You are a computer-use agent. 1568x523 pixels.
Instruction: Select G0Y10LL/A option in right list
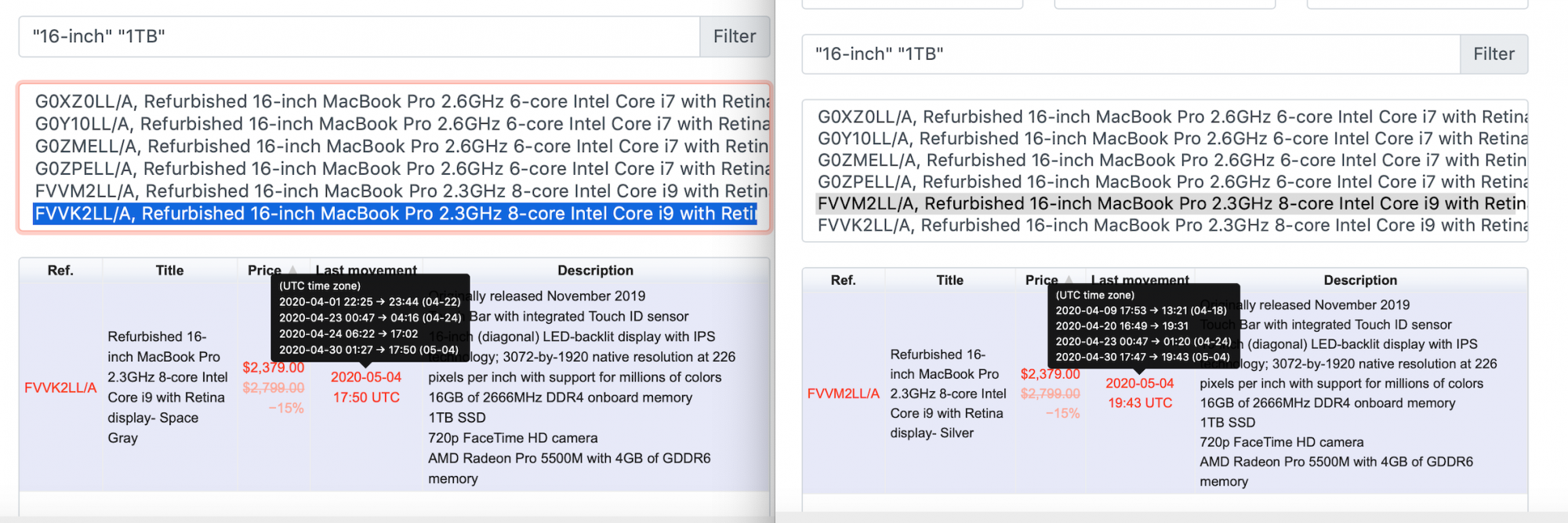(1171, 139)
